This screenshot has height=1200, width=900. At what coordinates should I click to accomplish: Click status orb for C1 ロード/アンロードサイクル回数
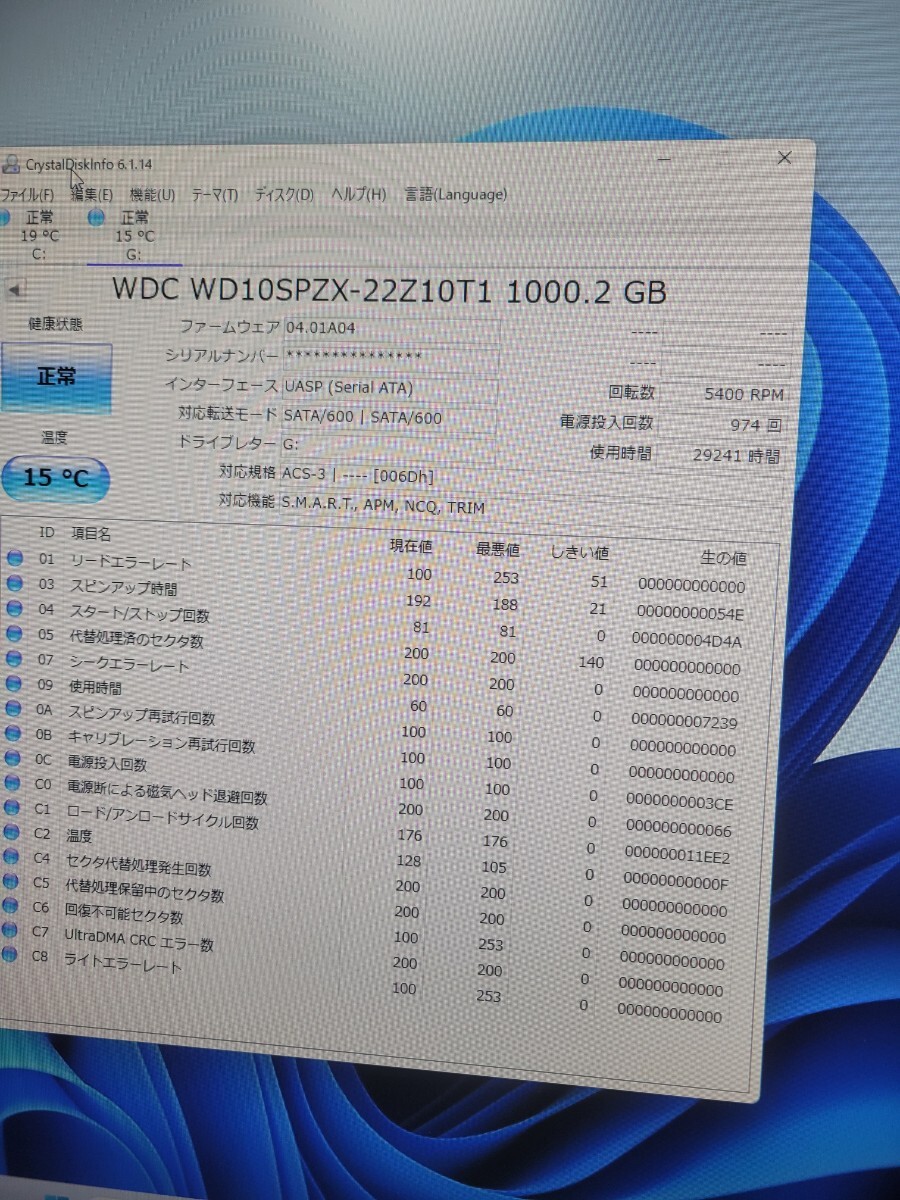pos(12,807)
